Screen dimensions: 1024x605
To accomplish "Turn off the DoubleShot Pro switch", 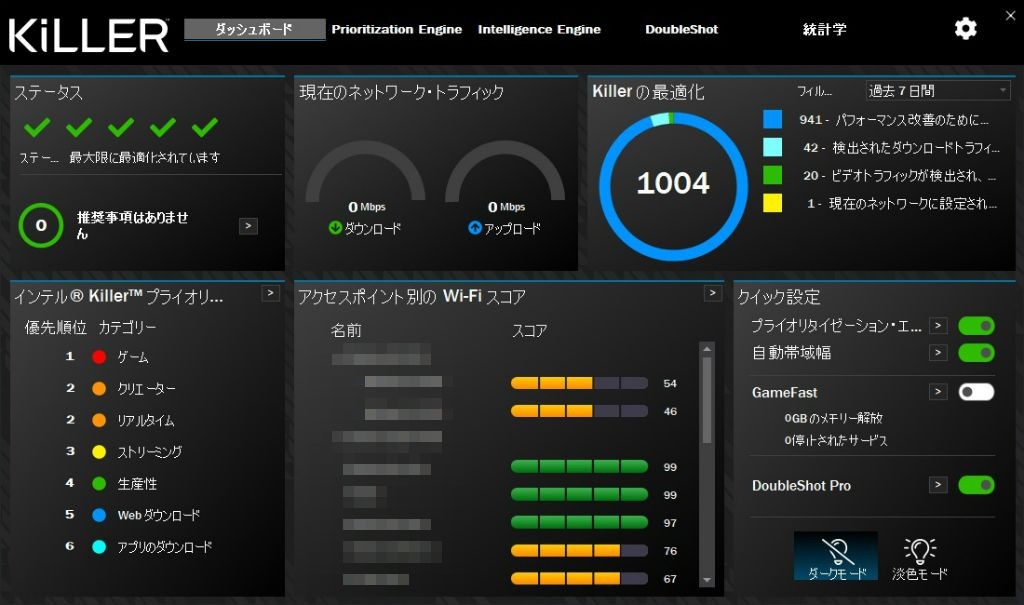I will [976, 485].
